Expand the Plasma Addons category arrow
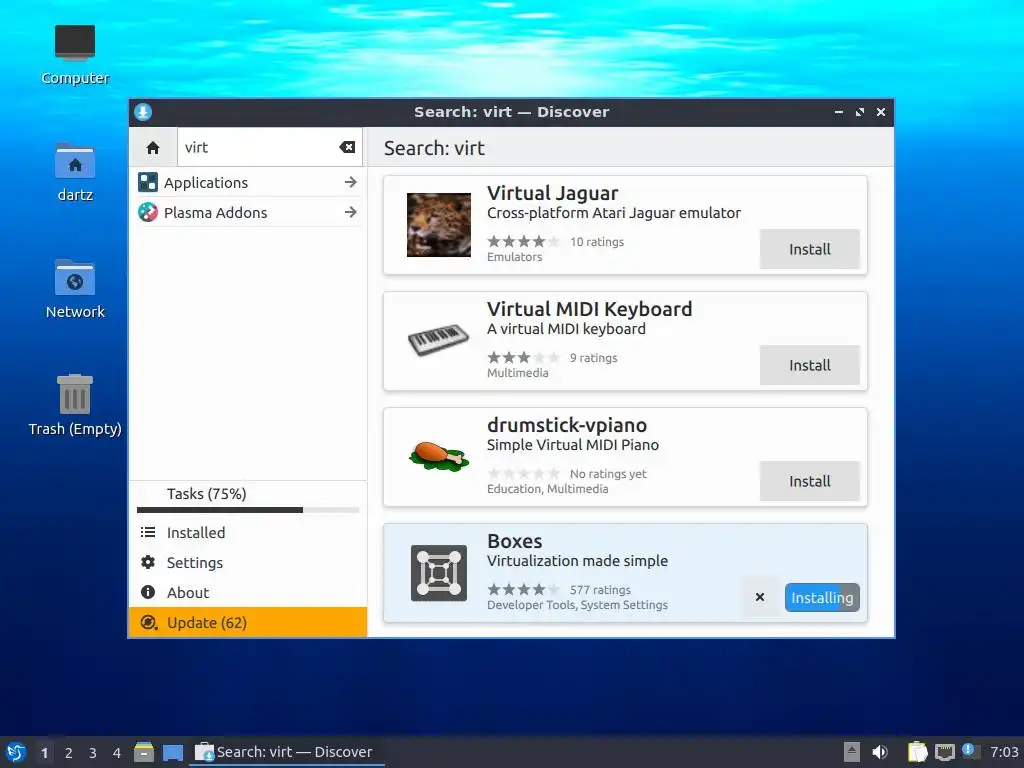 pyautogui.click(x=351, y=212)
